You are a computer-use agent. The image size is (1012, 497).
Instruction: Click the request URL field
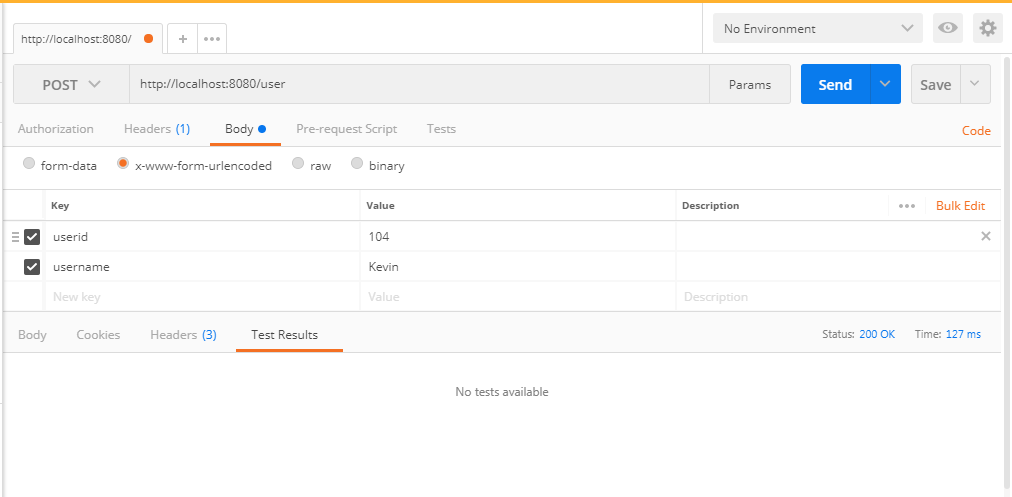[x=420, y=85]
